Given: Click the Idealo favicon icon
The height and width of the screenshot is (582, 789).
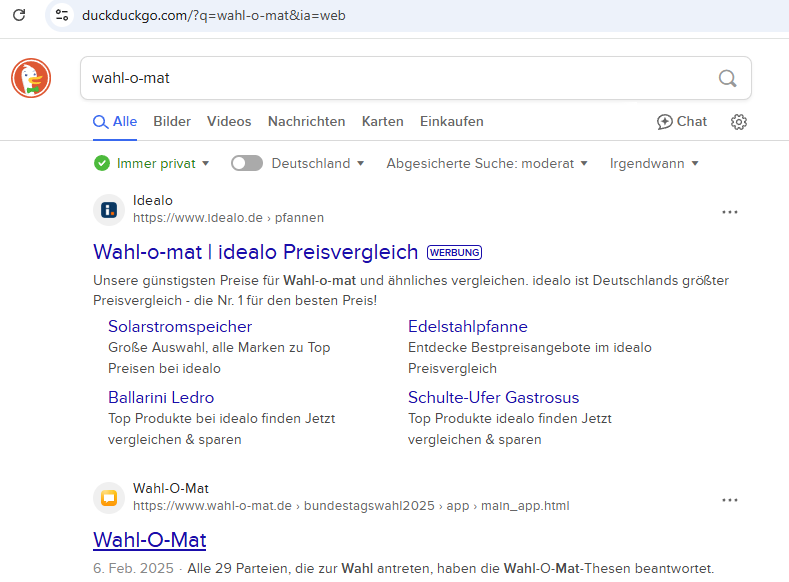Looking at the screenshot, I should point(108,210).
